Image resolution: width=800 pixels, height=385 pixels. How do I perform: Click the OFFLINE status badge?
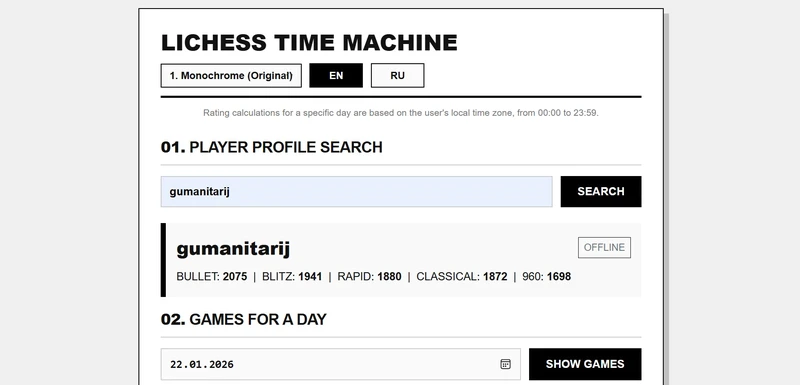tap(604, 247)
